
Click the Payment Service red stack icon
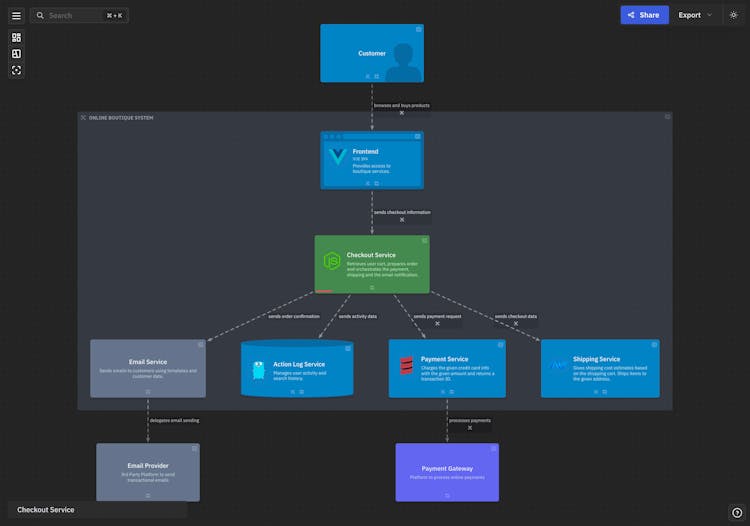(406, 366)
